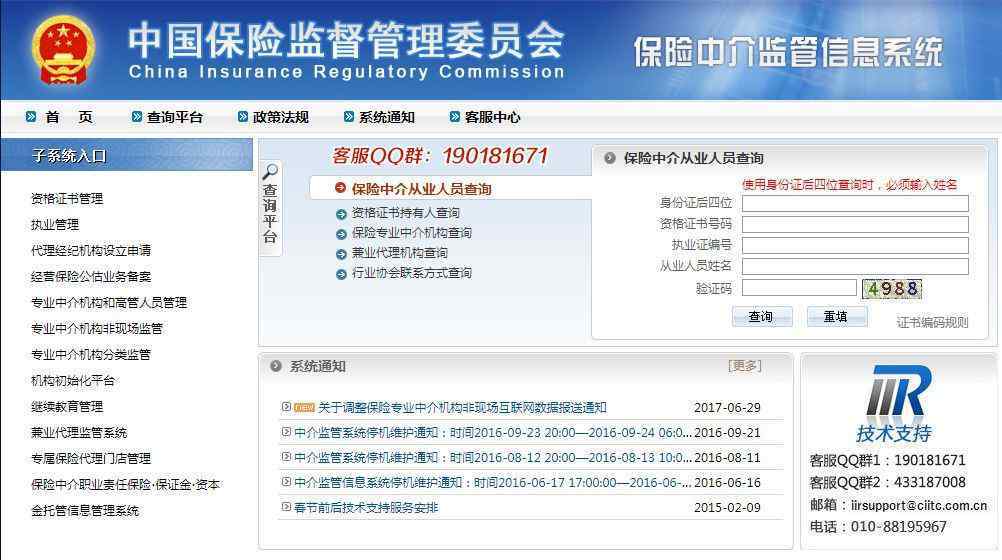The width and height of the screenshot is (1002, 560).
Task: Click the magnifier icon above 查询平台
Action: (270, 171)
